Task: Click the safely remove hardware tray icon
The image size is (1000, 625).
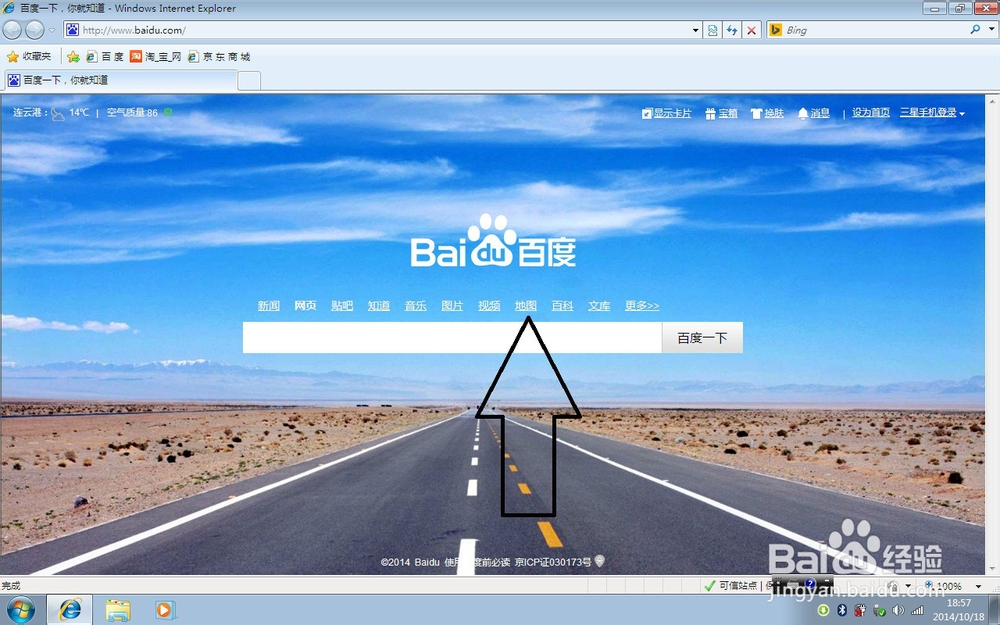Action: pyautogui.click(x=879, y=610)
